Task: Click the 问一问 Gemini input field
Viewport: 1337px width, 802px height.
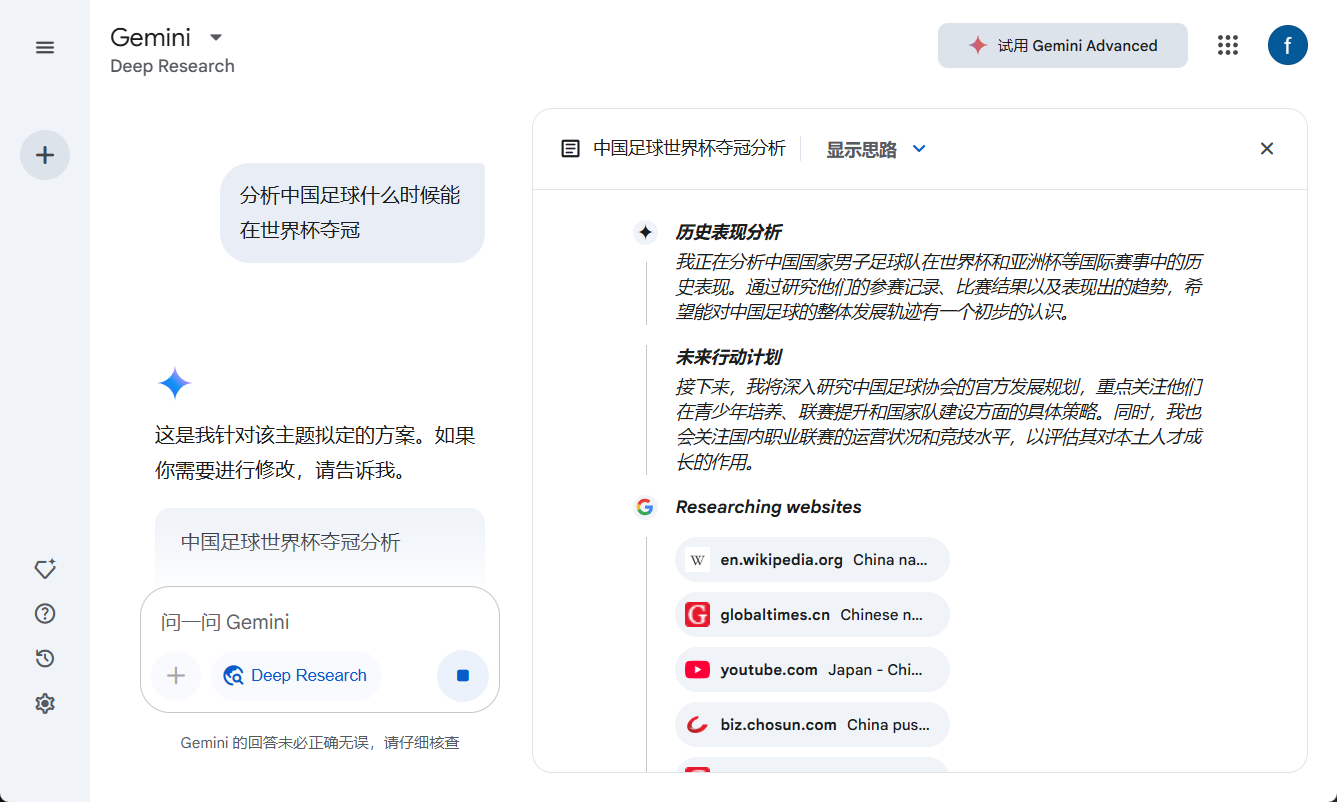Action: [318, 622]
